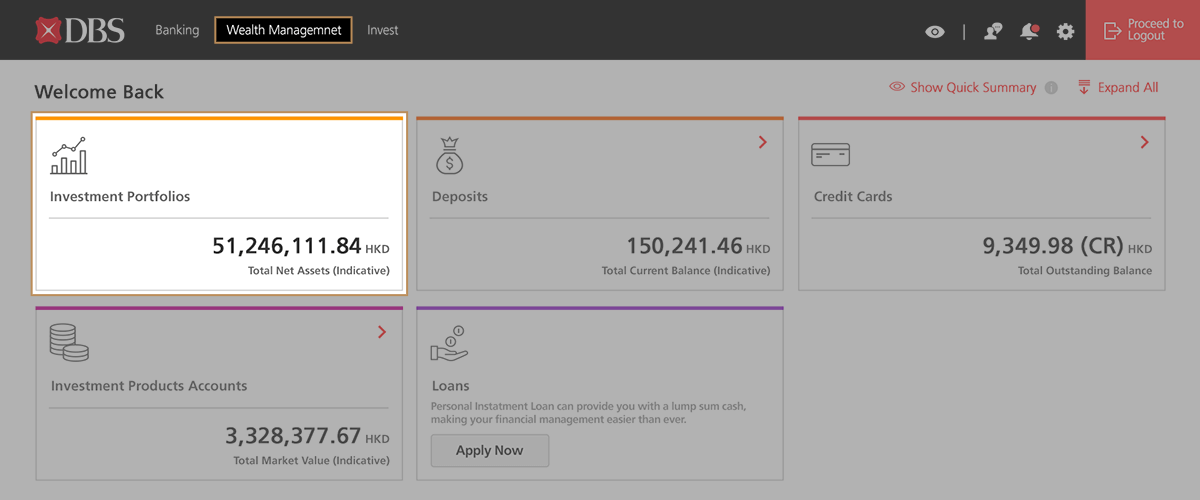
Task: Toggle Show Quick Summary
Action: [x=963, y=88]
